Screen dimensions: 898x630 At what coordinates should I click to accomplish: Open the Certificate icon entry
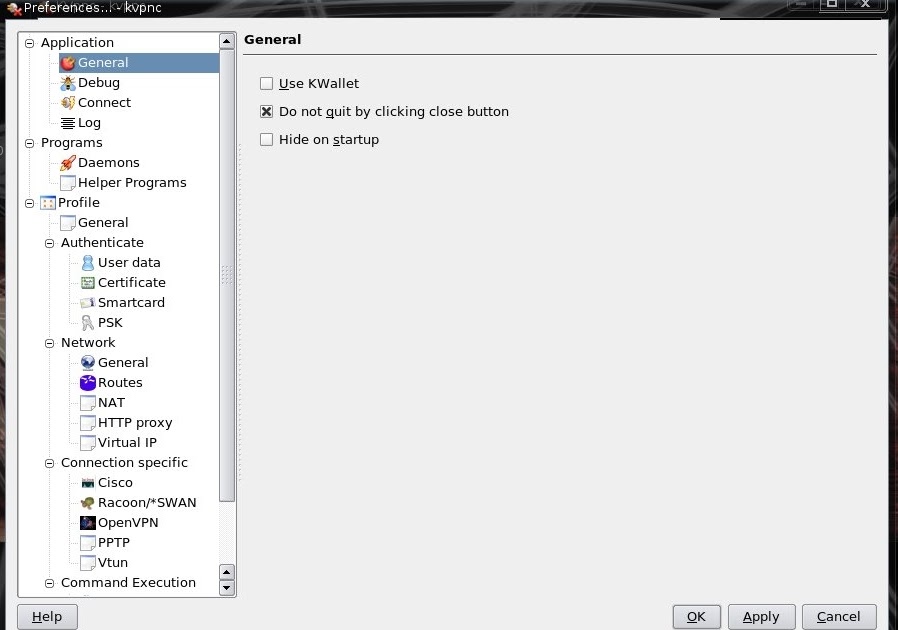pyautogui.click(x=88, y=283)
